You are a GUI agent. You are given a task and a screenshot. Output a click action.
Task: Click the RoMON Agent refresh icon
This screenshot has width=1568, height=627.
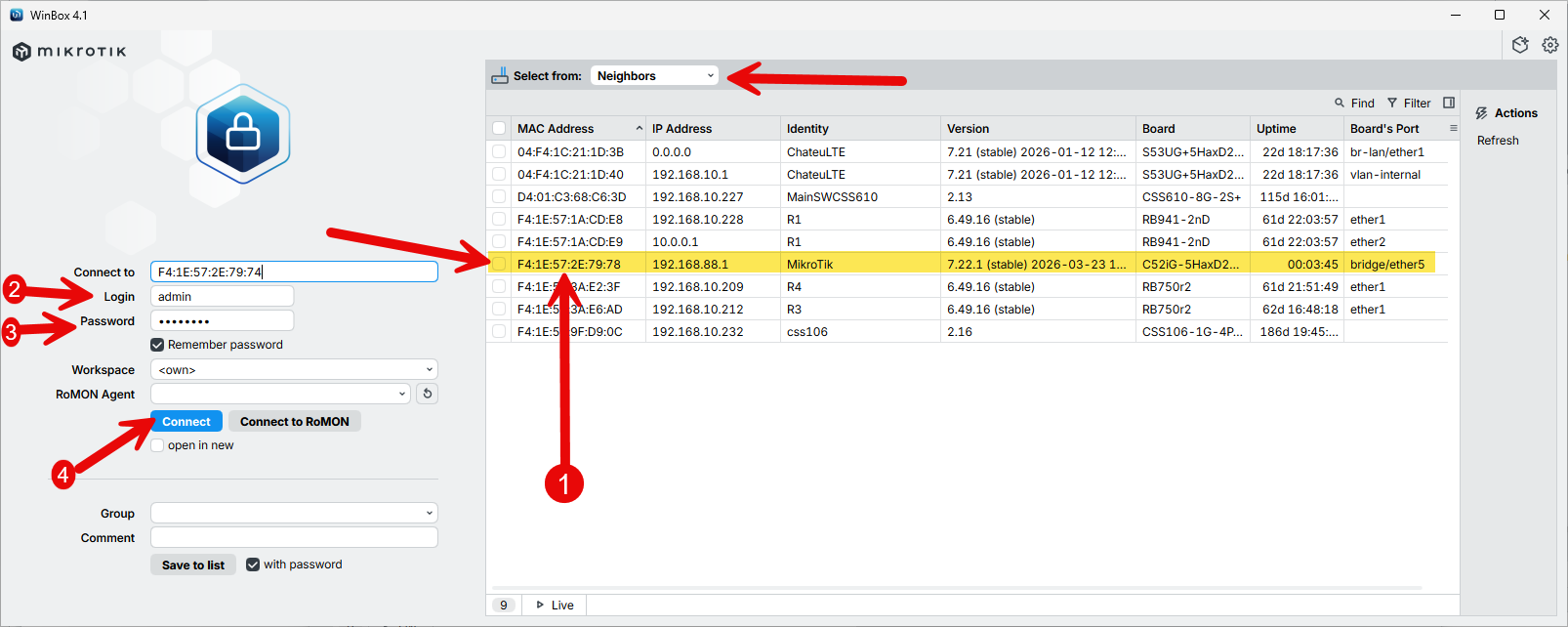click(x=427, y=394)
